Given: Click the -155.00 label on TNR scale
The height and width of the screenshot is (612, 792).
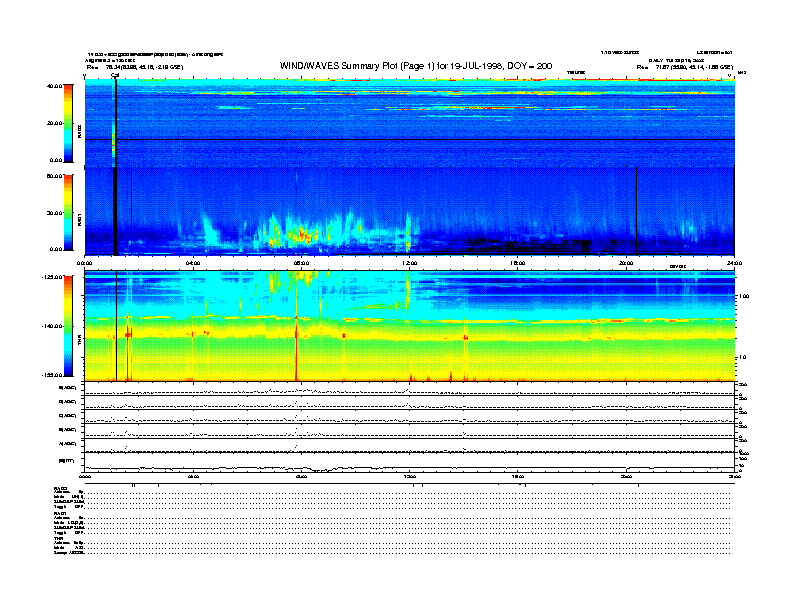Looking at the screenshot, I should coord(52,375).
